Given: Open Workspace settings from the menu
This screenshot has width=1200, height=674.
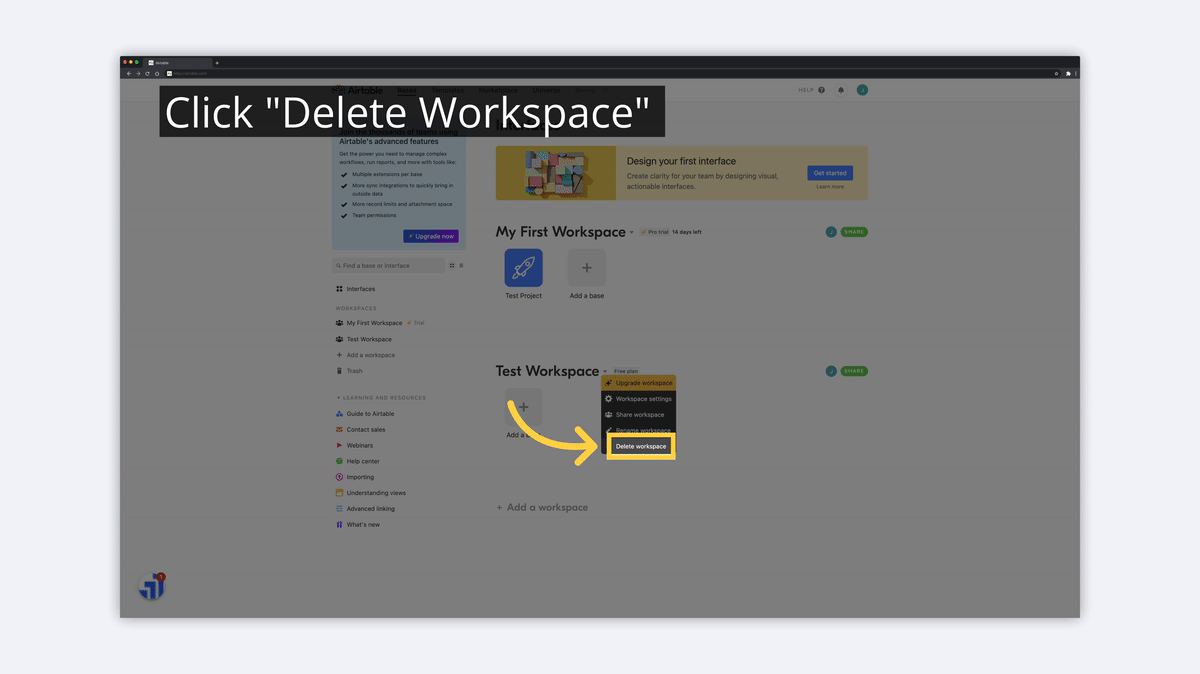Looking at the screenshot, I should (x=638, y=399).
